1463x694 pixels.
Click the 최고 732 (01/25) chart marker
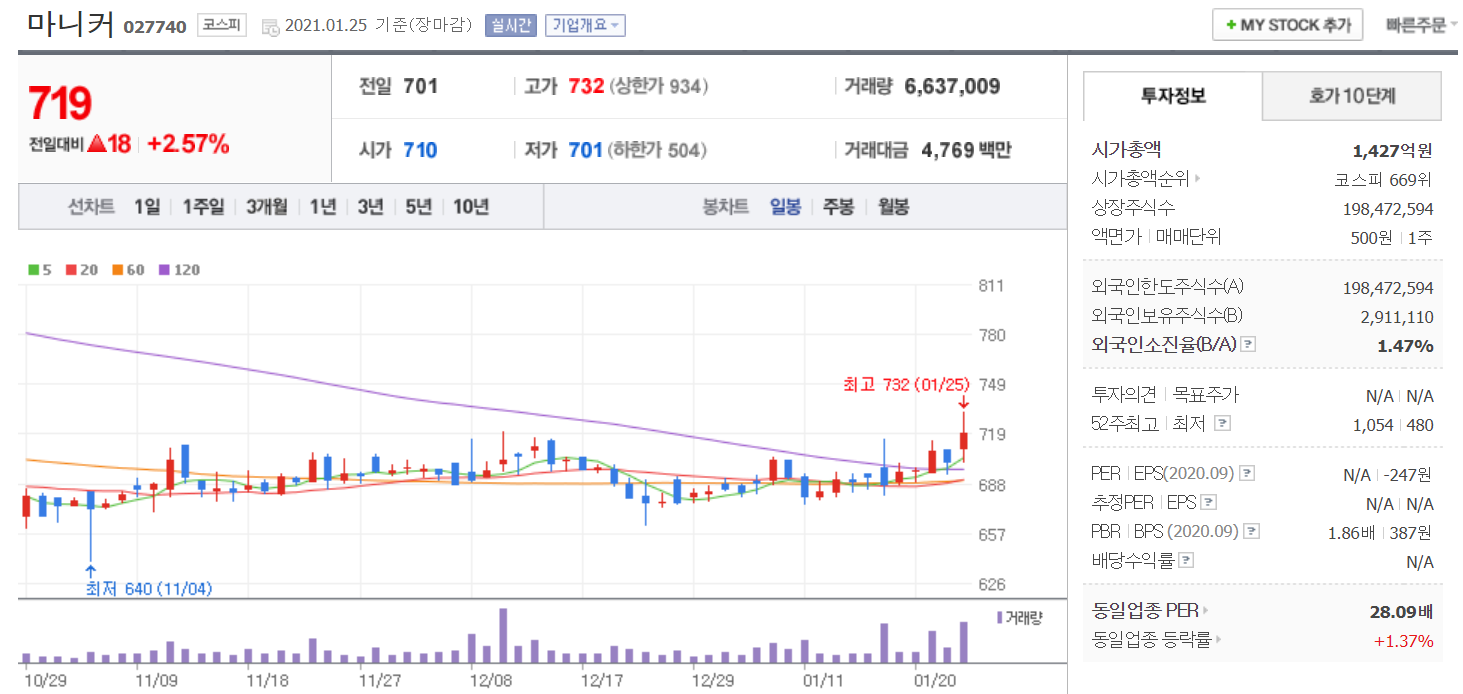pyautogui.click(x=907, y=385)
